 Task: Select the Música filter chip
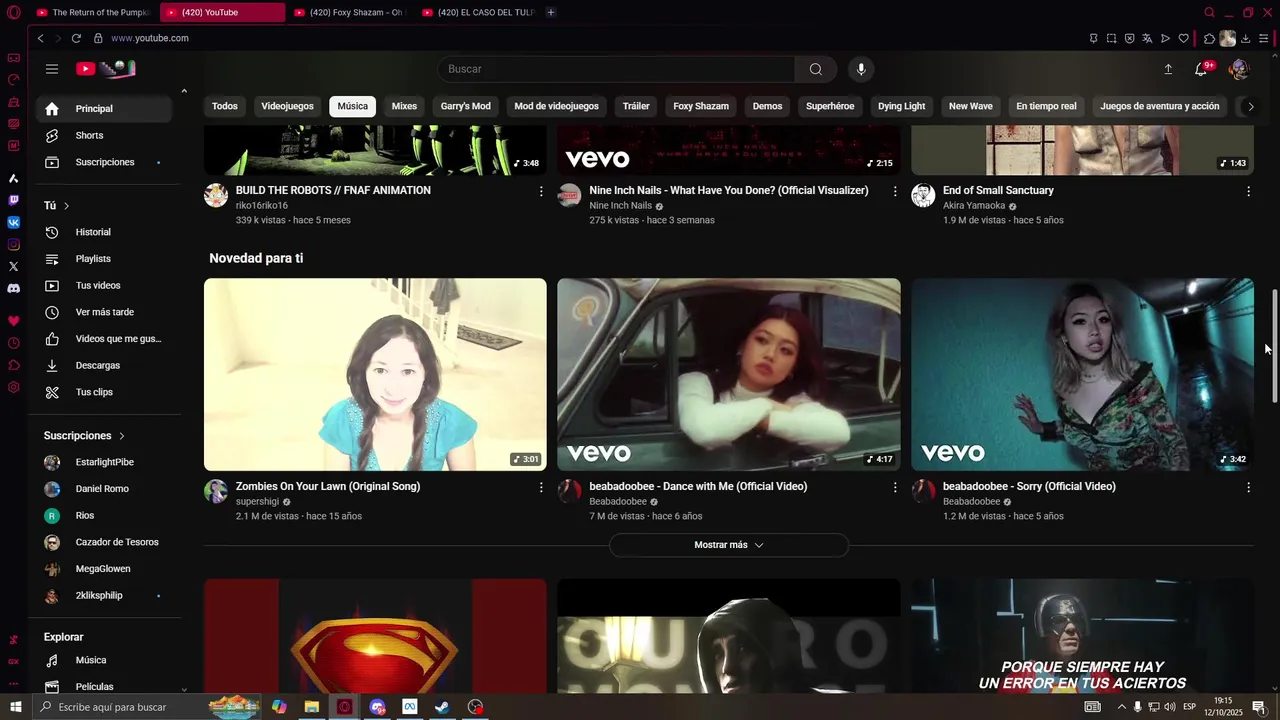click(352, 106)
